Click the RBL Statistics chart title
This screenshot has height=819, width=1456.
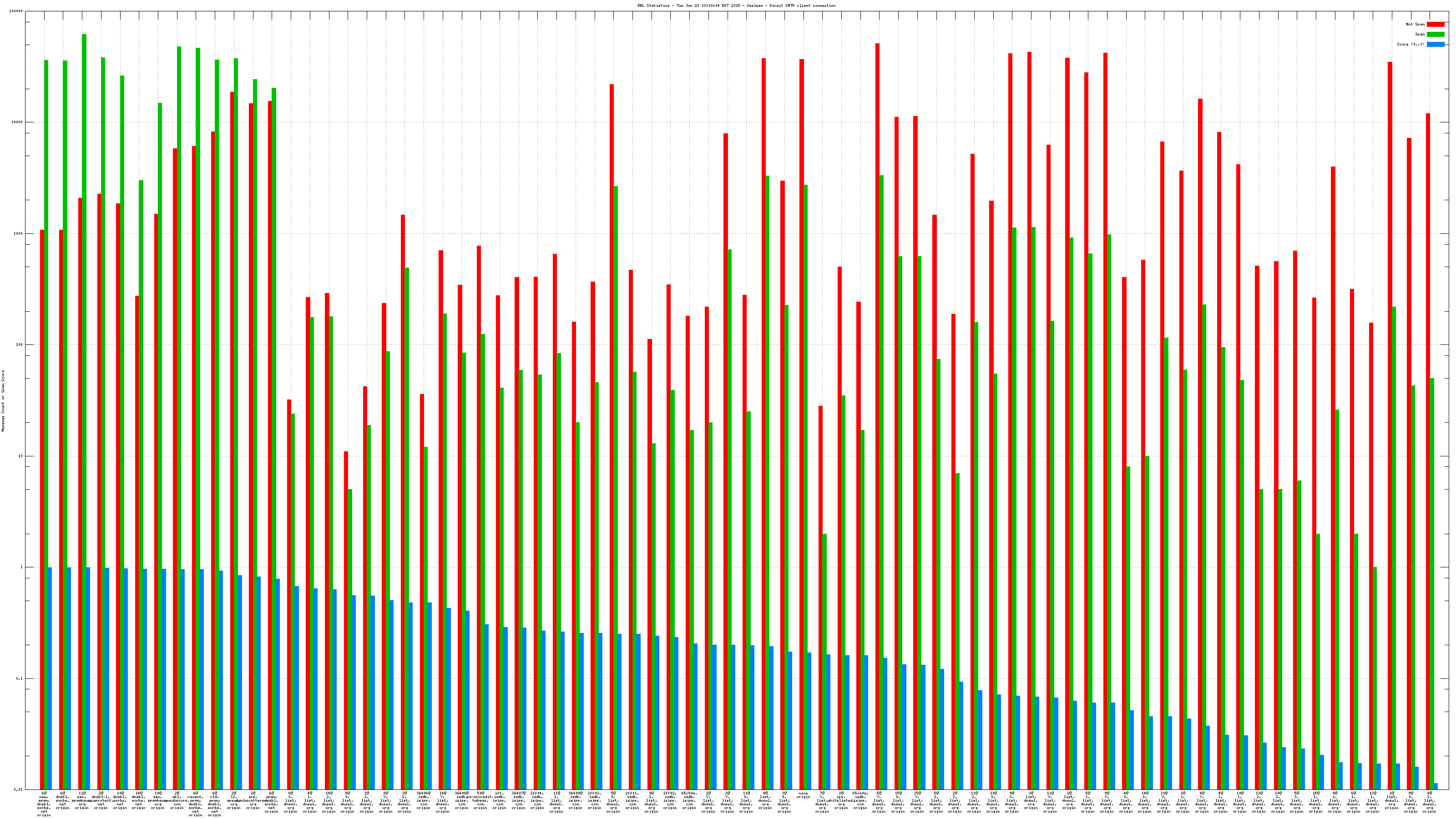tap(736, 5)
